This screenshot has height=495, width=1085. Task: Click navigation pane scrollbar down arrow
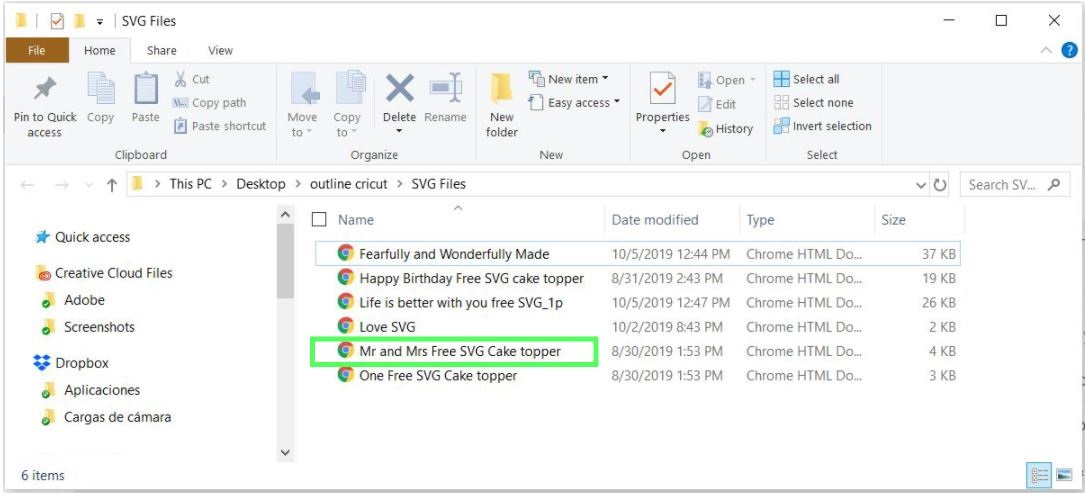(285, 452)
